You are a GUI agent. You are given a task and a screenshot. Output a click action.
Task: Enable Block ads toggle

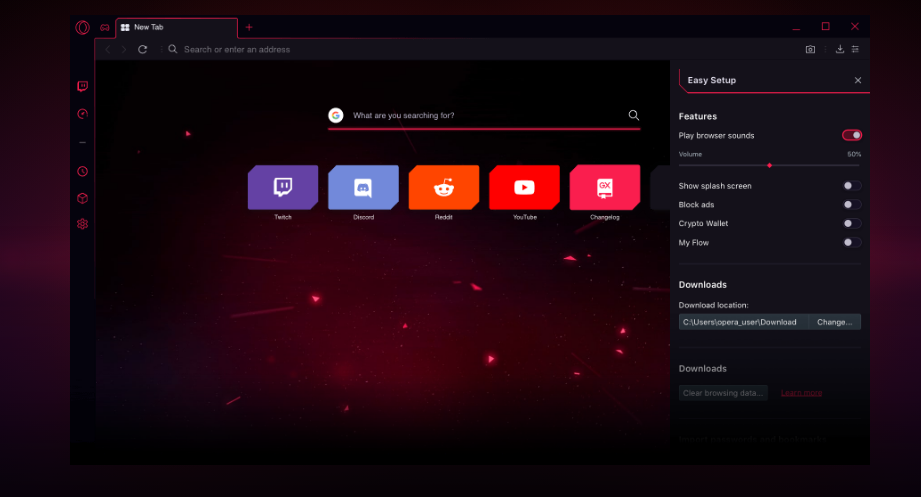[x=852, y=204]
